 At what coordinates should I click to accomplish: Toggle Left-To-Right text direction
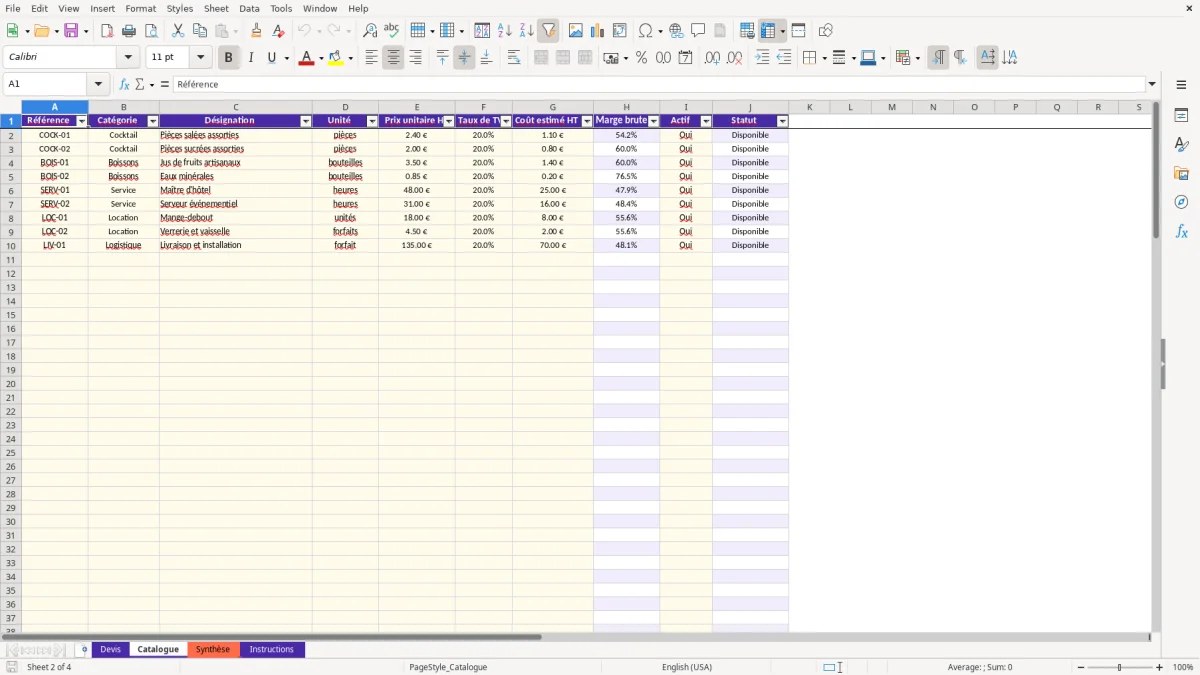(938, 58)
